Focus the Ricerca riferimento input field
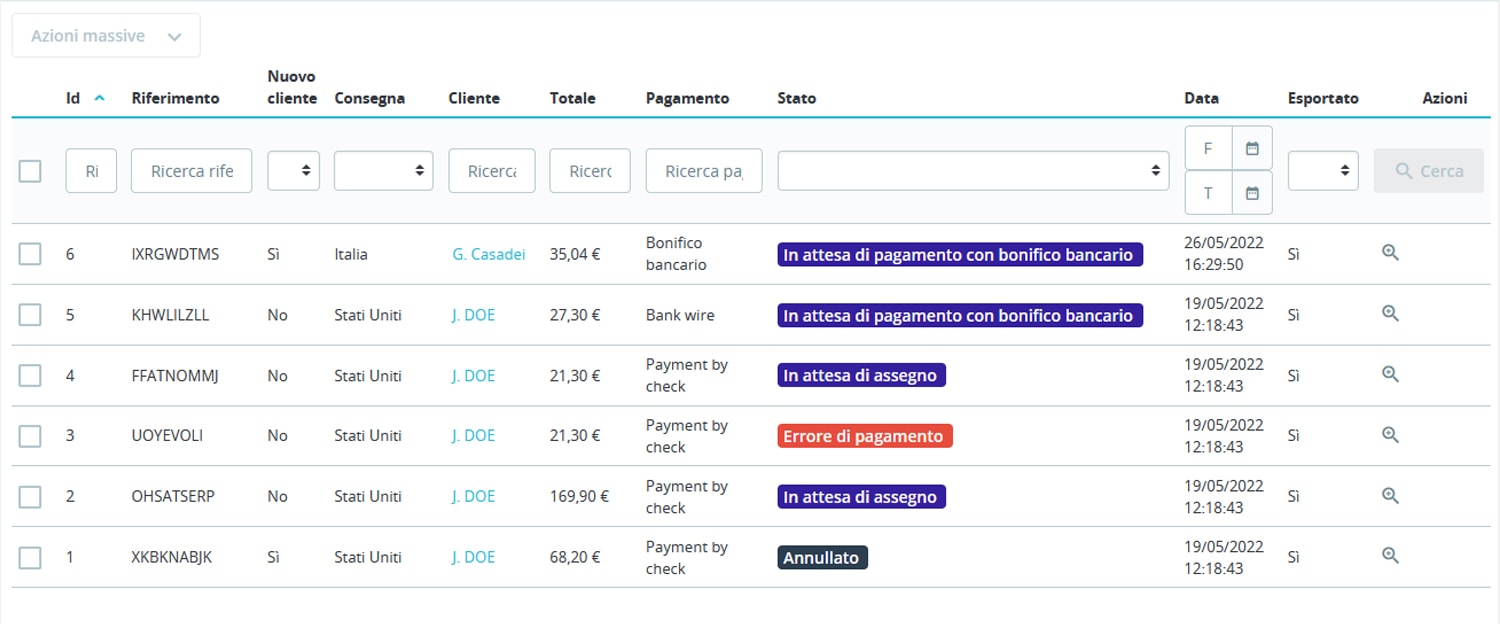 point(191,171)
